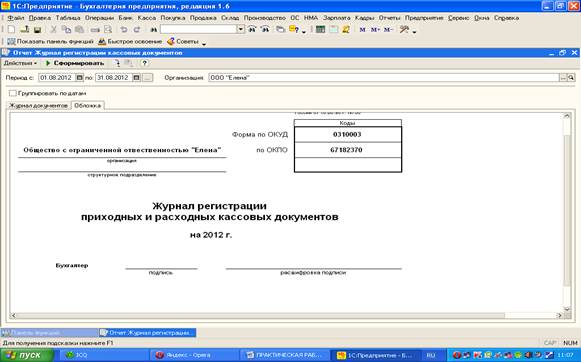Open the Касса menu

tap(147, 18)
